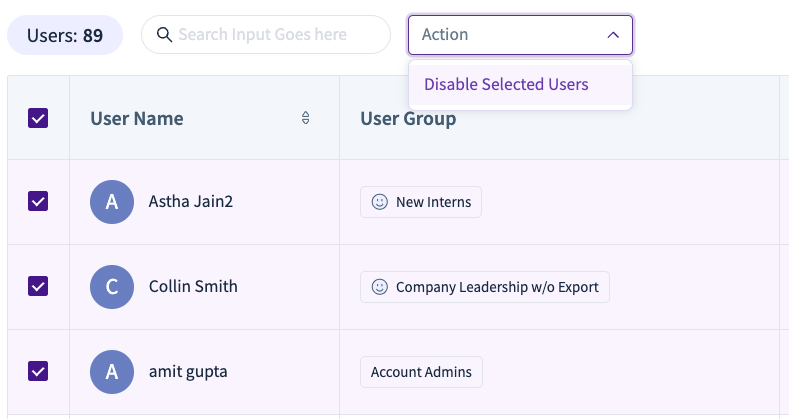Viewport: 789px width, 419px height.
Task: Collapse the Action dropdown chevron
Action: (613, 35)
